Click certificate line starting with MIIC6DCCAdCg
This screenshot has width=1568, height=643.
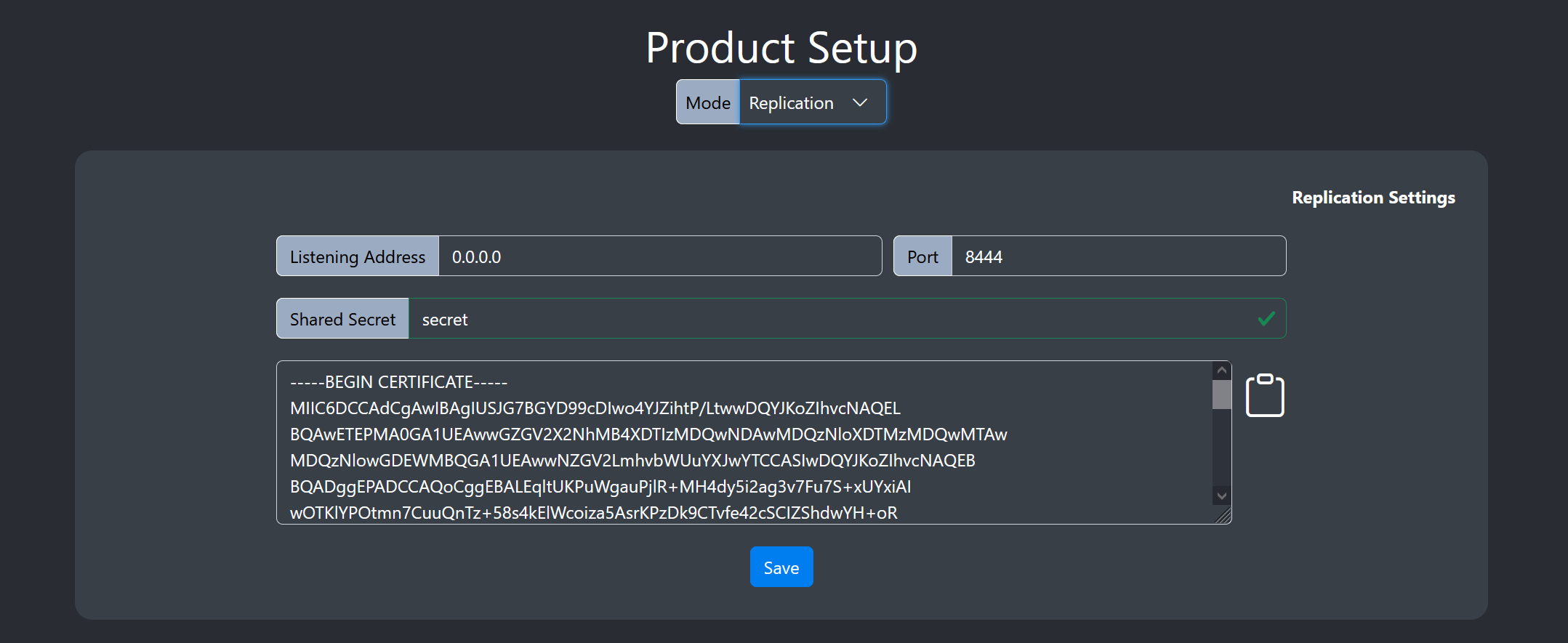[595, 408]
